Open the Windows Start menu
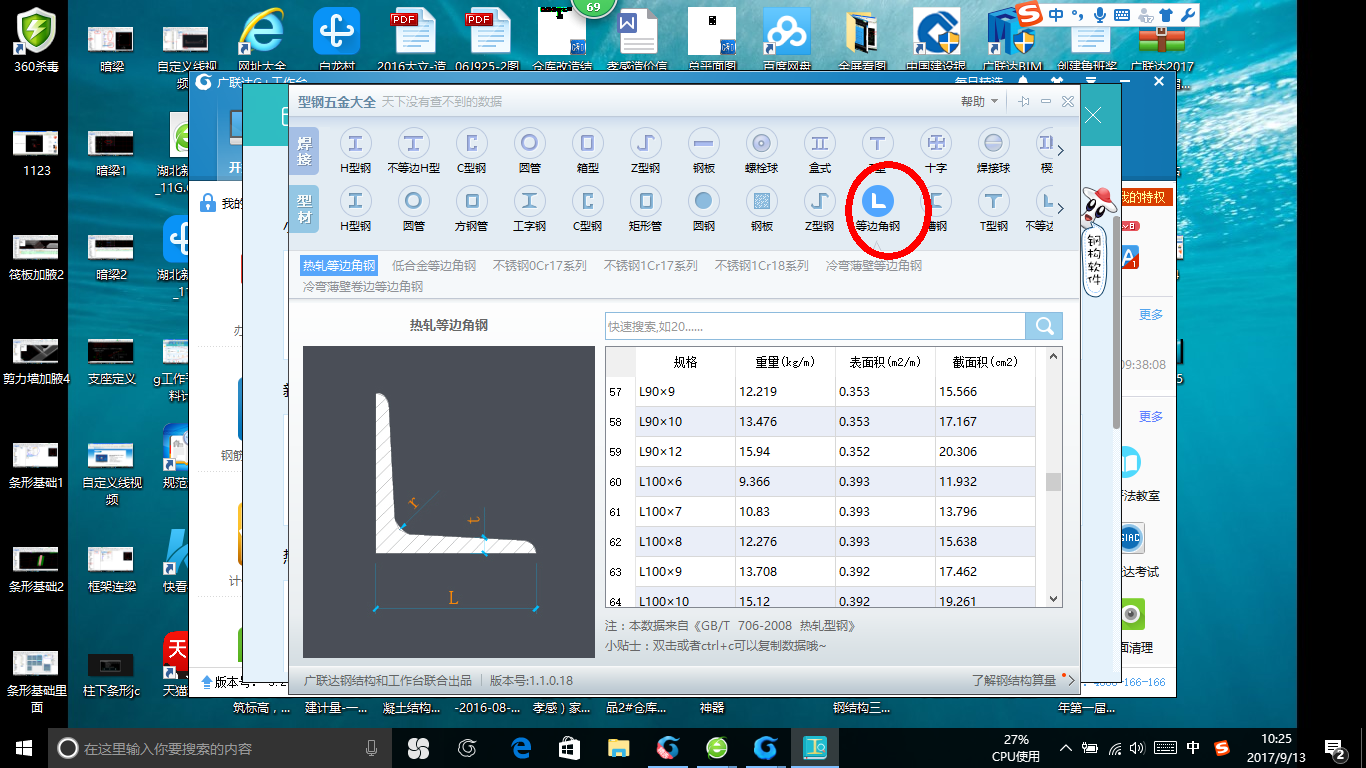 click(x=24, y=748)
